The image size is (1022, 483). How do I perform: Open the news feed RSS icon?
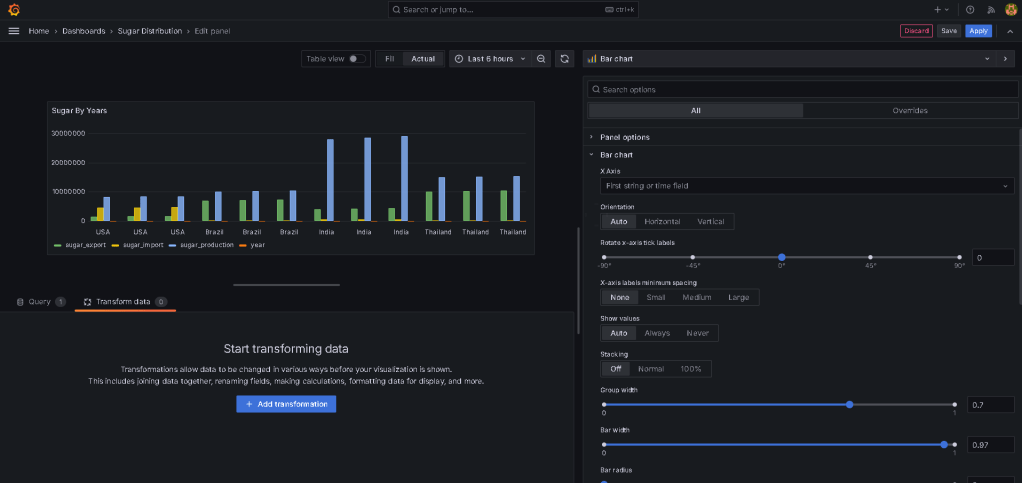[991, 10]
